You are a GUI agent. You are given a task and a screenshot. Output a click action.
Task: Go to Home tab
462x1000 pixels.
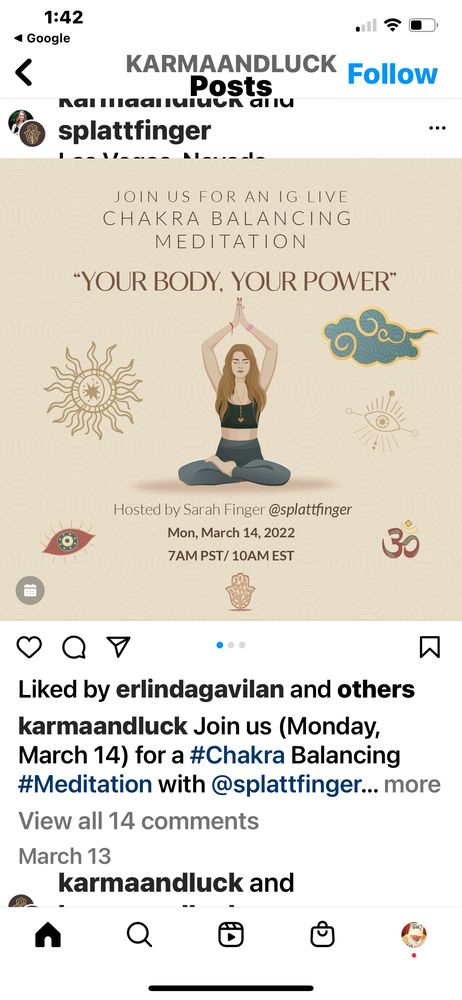(48, 935)
